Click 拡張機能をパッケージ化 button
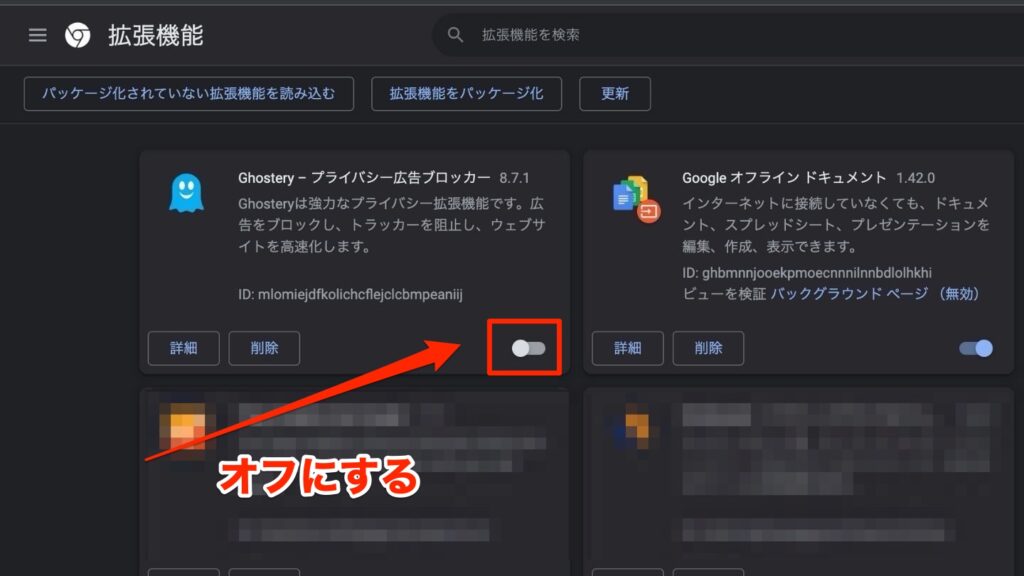The height and width of the screenshot is (576, 1024). tap(466, 93)
